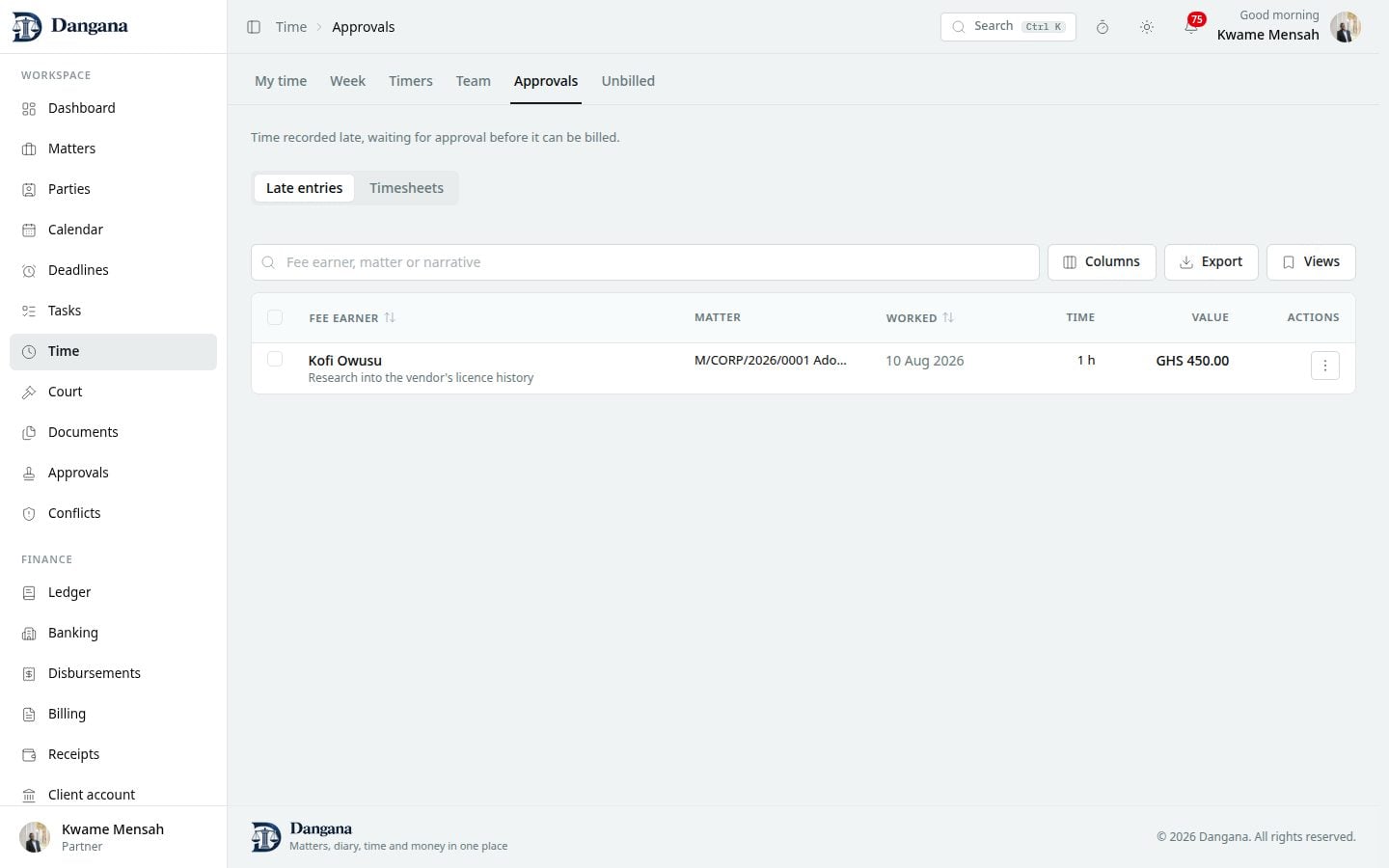Open the actions menu for Kofi Owusu's entry
The image size is (1389, 868).
click(1324, 366)
